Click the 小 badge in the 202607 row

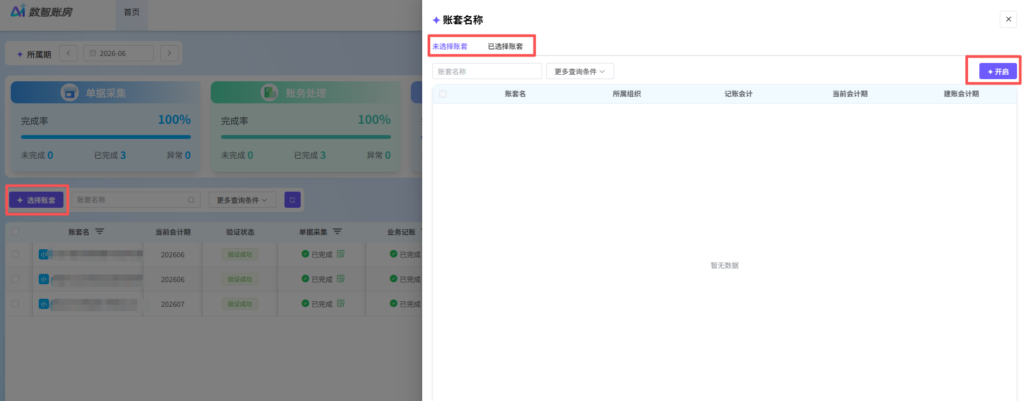pyautogui.click(x=44, y=304)
